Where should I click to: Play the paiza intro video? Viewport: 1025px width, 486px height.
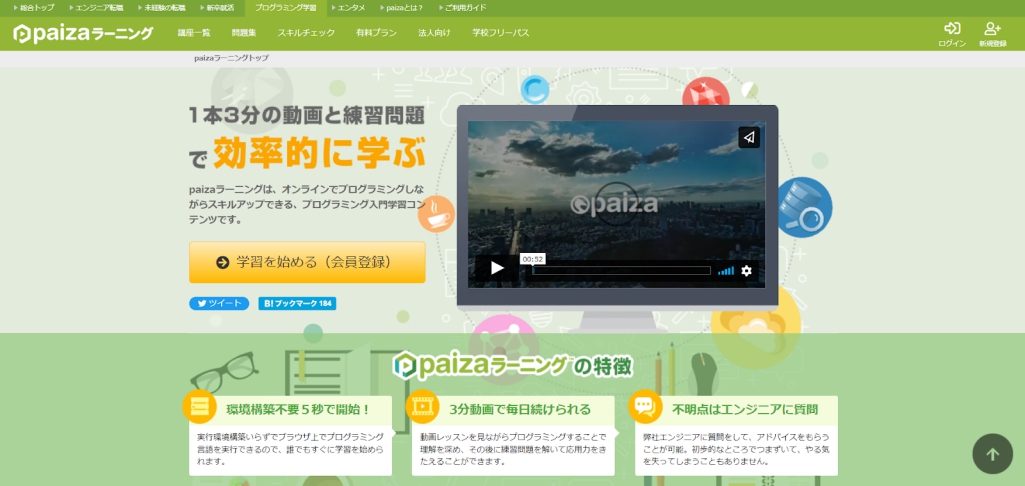497,268
